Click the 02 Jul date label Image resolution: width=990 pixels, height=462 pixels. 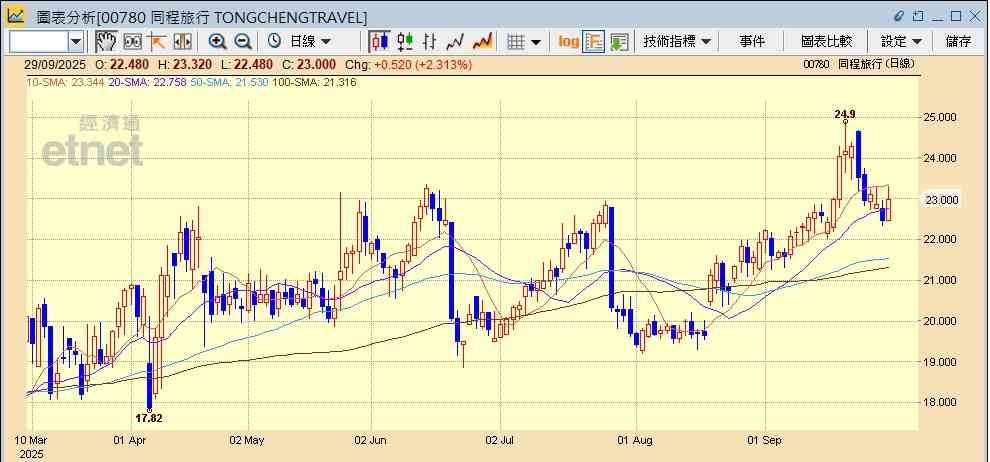coord(500,440)
